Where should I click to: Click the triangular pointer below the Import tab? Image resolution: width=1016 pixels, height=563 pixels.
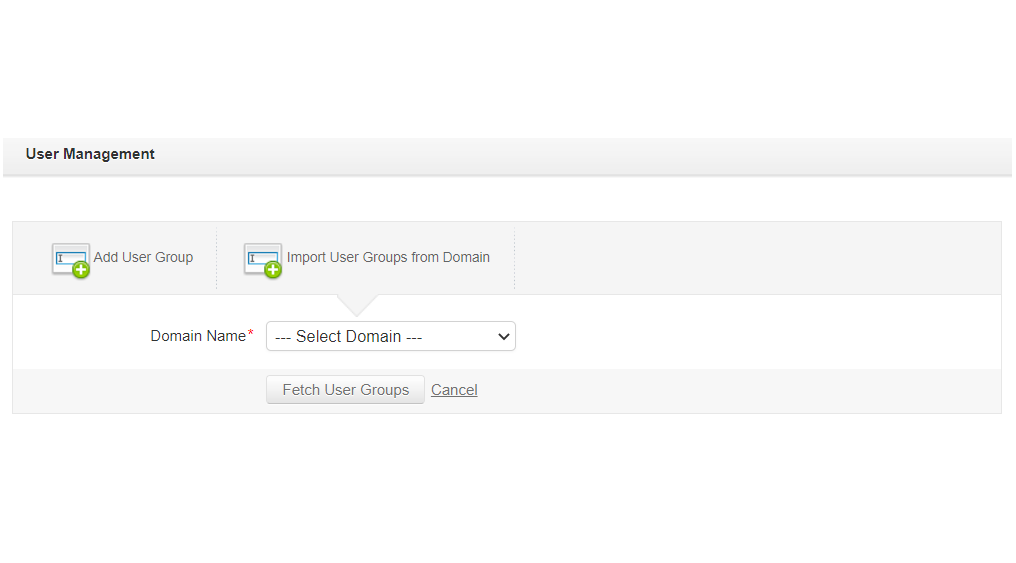357,304
